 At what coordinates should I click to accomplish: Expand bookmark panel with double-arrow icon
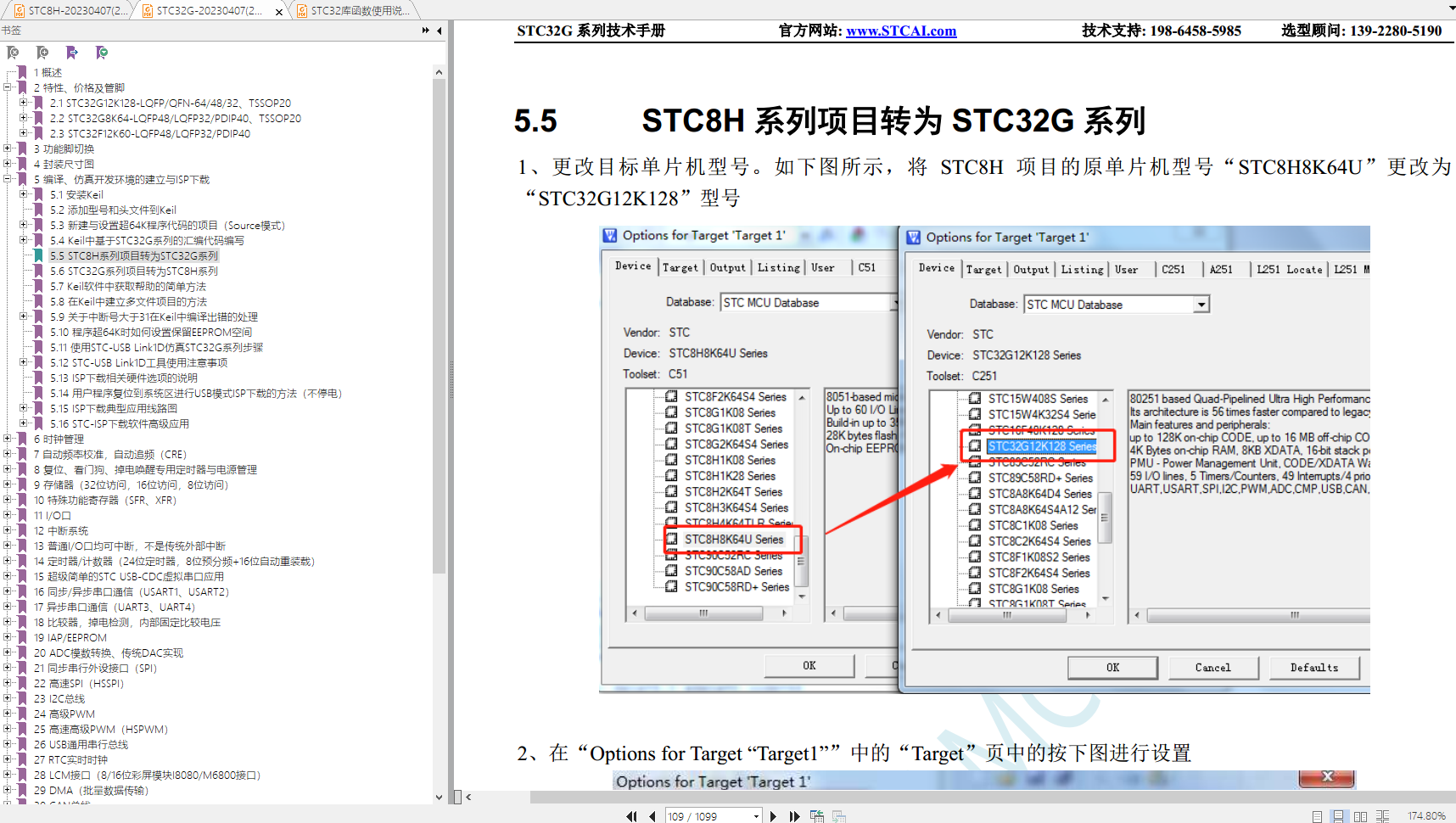pyautogui.click(x=426, y=31)
